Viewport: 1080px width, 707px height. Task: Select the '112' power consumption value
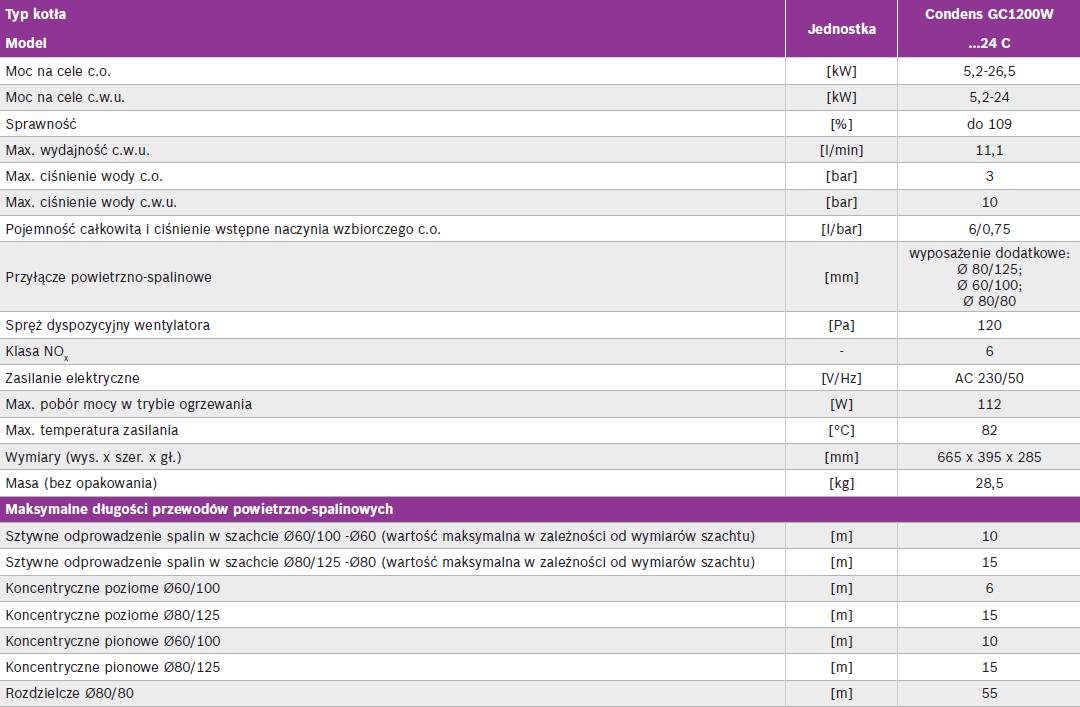coord(988,404)
